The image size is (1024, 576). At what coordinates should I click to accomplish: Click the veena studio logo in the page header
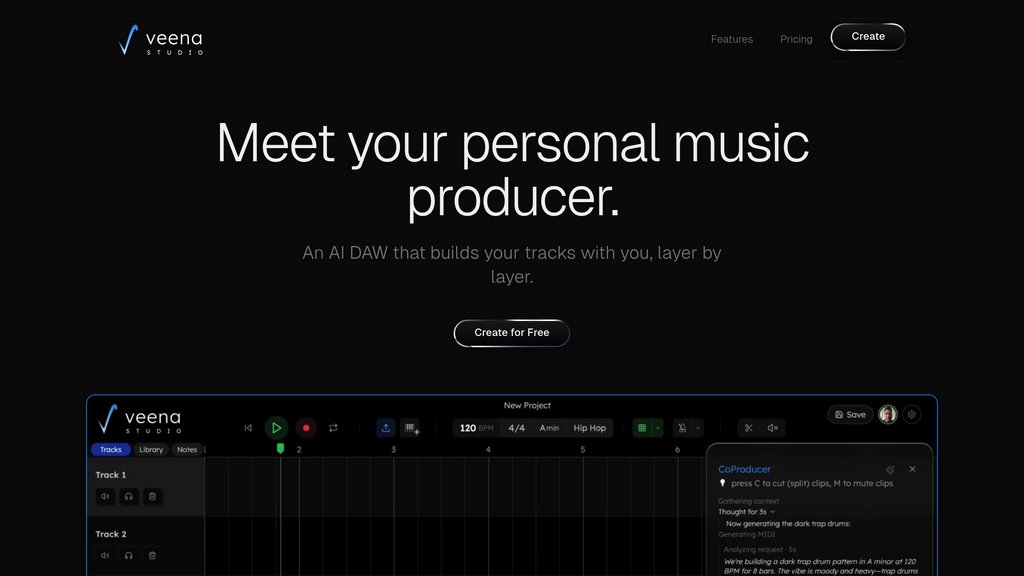tap(161, 40)
